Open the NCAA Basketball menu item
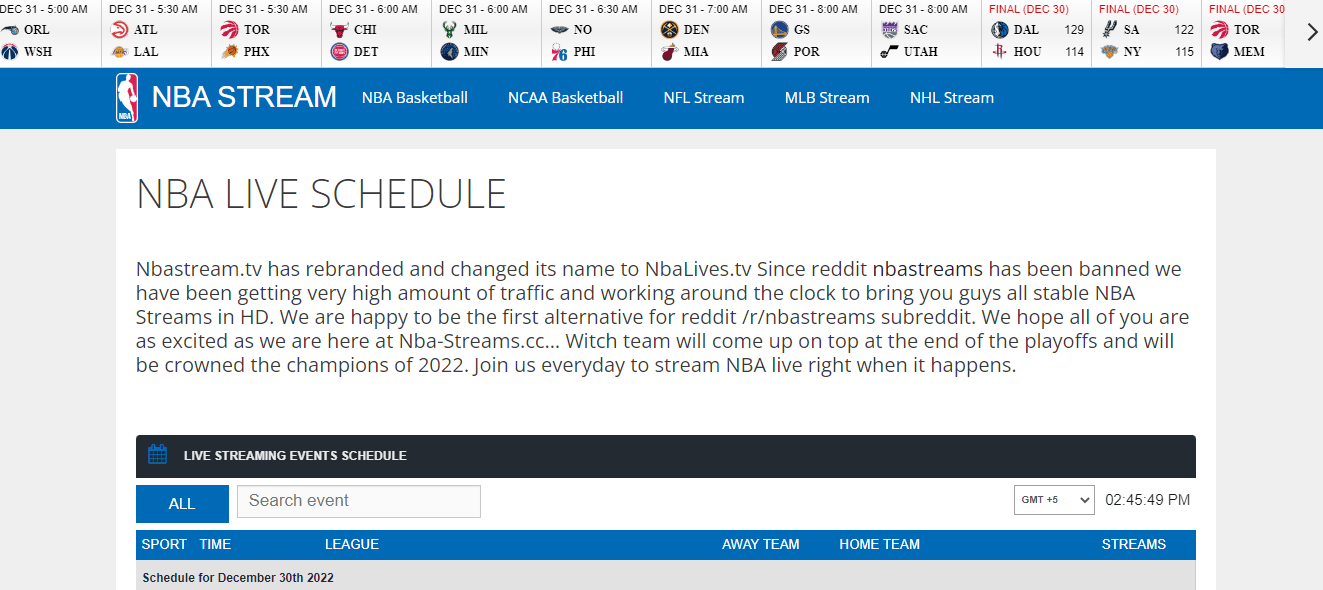This screenshot has height=590, width=1323. (565, 98)
